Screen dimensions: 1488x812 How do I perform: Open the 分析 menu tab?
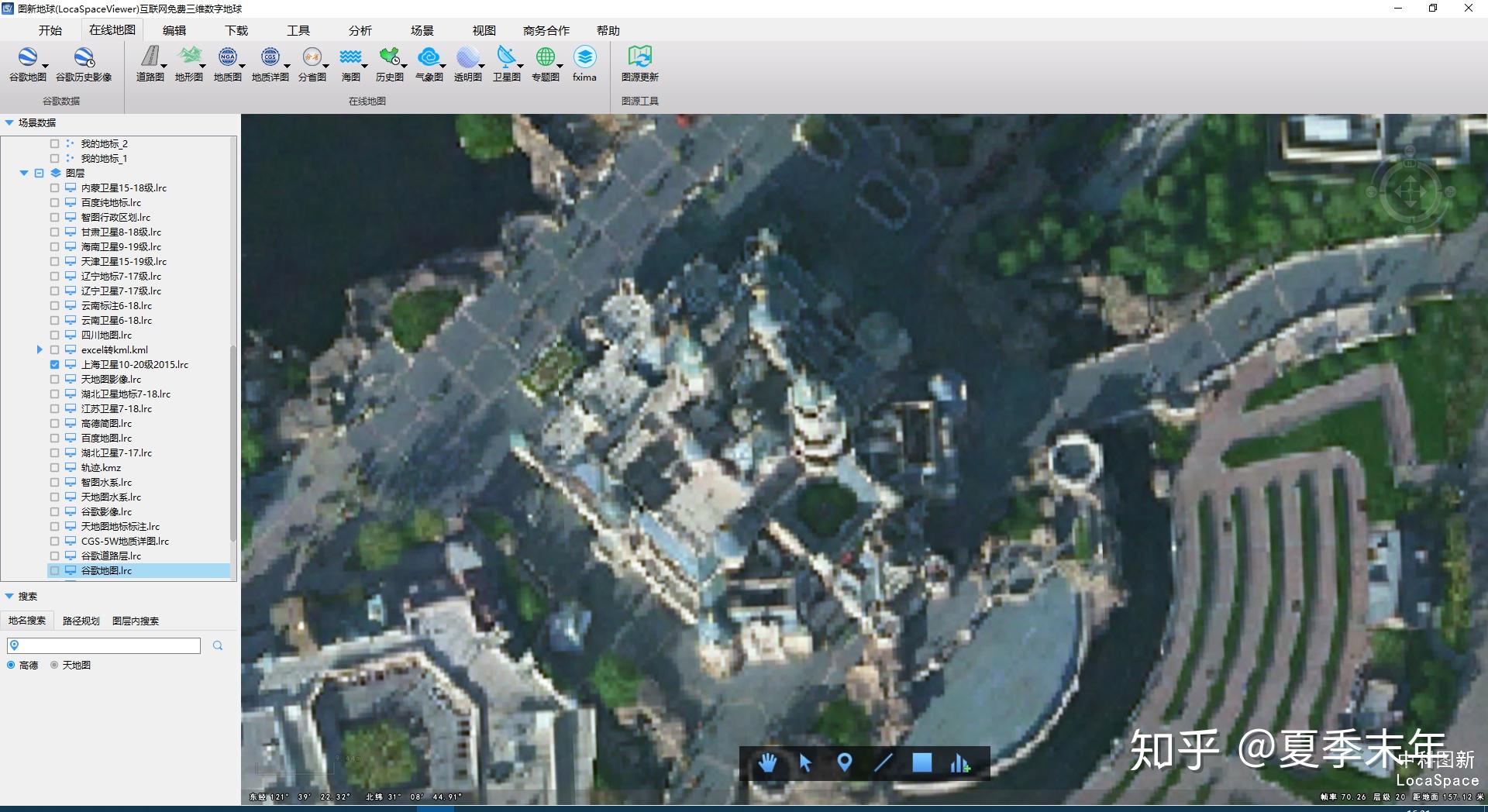pos(360,30)
